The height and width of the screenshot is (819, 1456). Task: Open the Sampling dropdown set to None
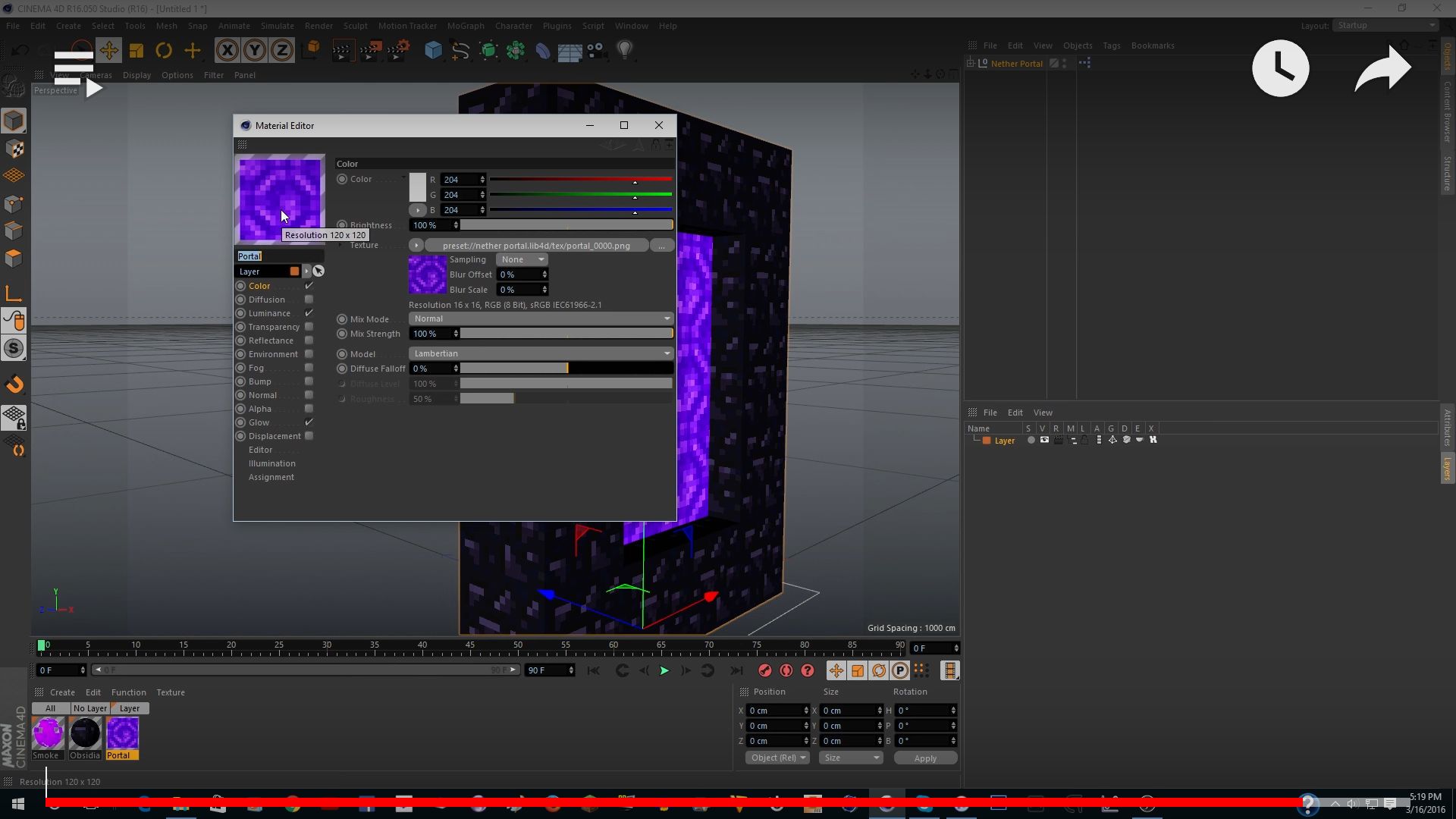coord(522,259)
